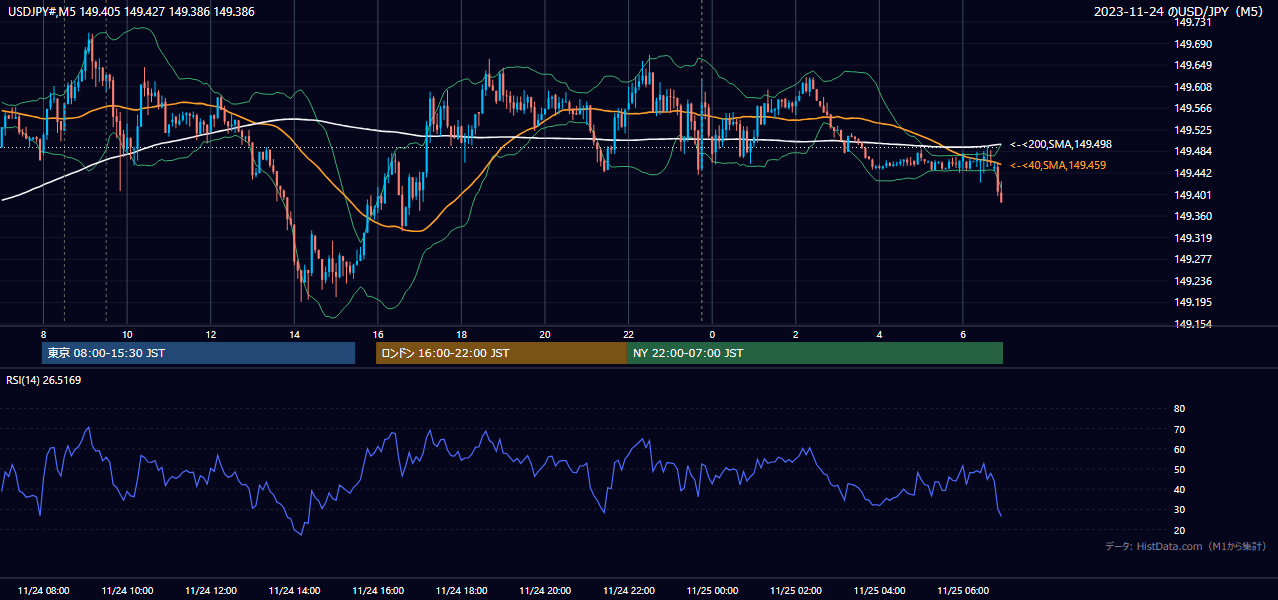
Task: Click the 11/24 08:00 date axis label
Action: [x=43, y=590]
